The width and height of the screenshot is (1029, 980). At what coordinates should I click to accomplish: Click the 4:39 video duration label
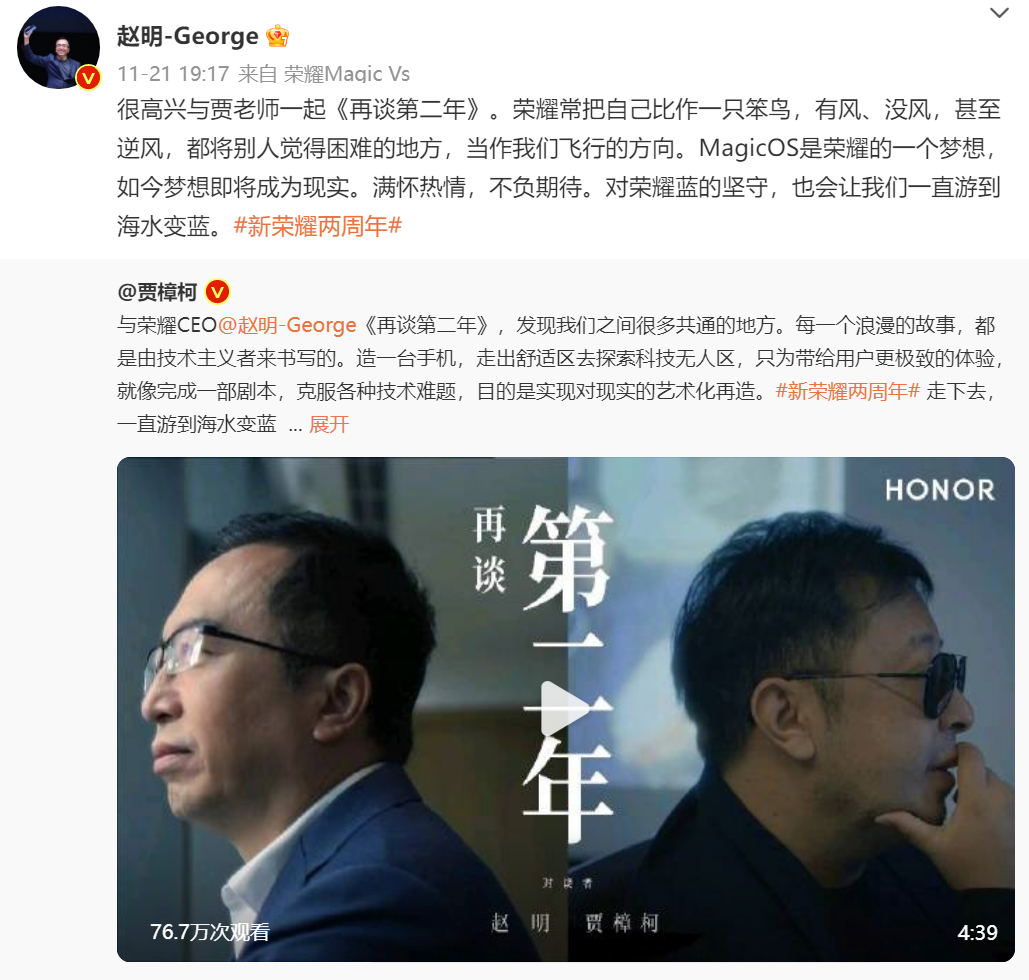[977, 932]
